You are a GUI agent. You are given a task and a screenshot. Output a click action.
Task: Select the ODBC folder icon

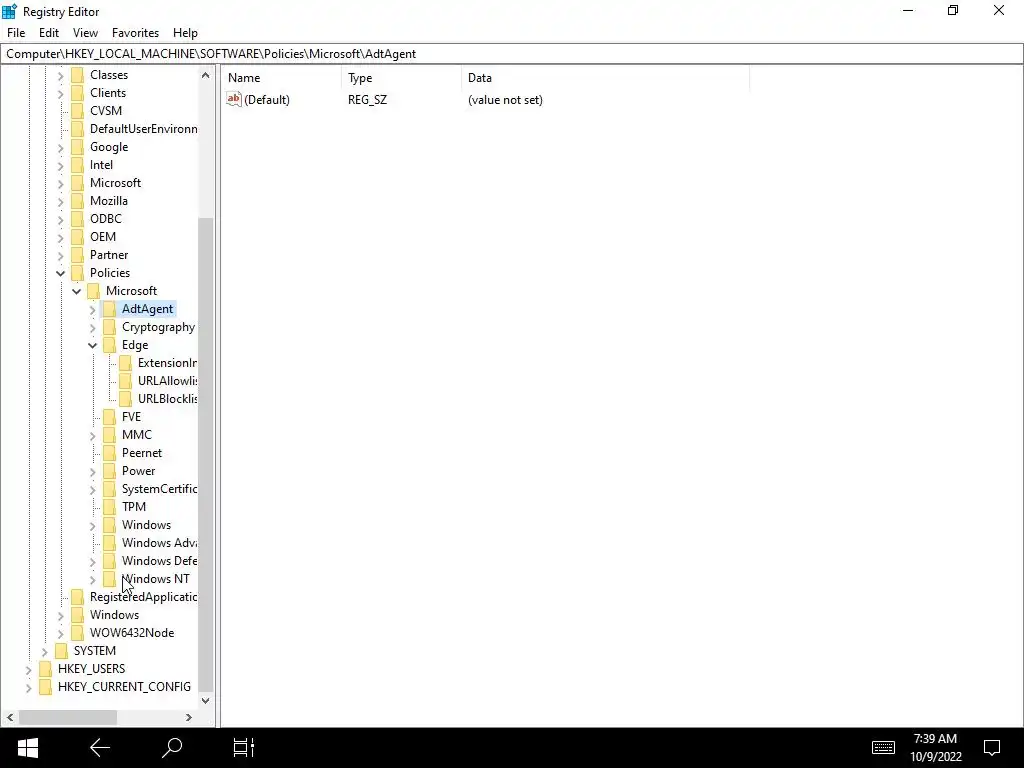click(77, 219)
